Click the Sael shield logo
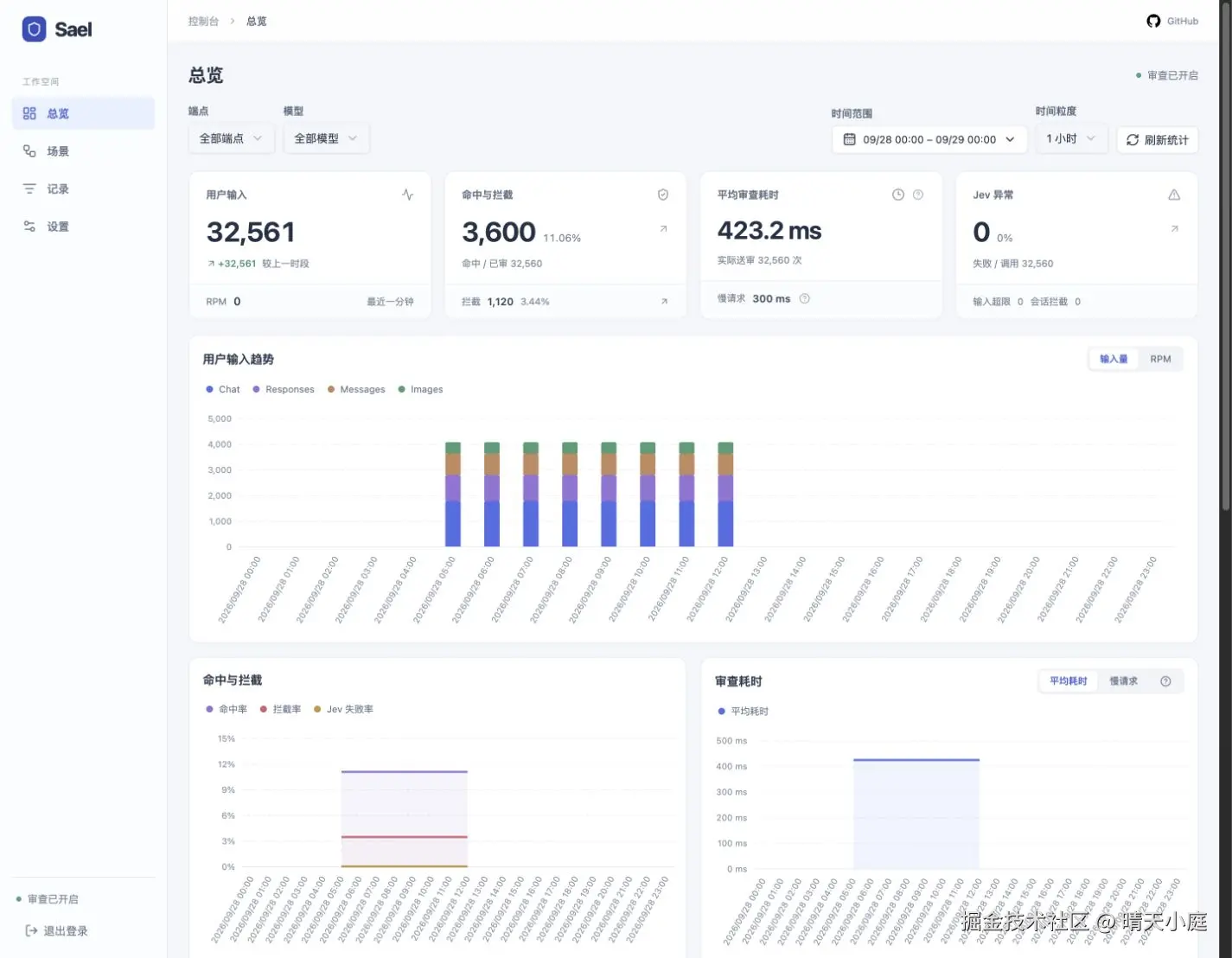The height and width of the screenshot is (958, 1232). pyautogui.click(x=34, y=29)
